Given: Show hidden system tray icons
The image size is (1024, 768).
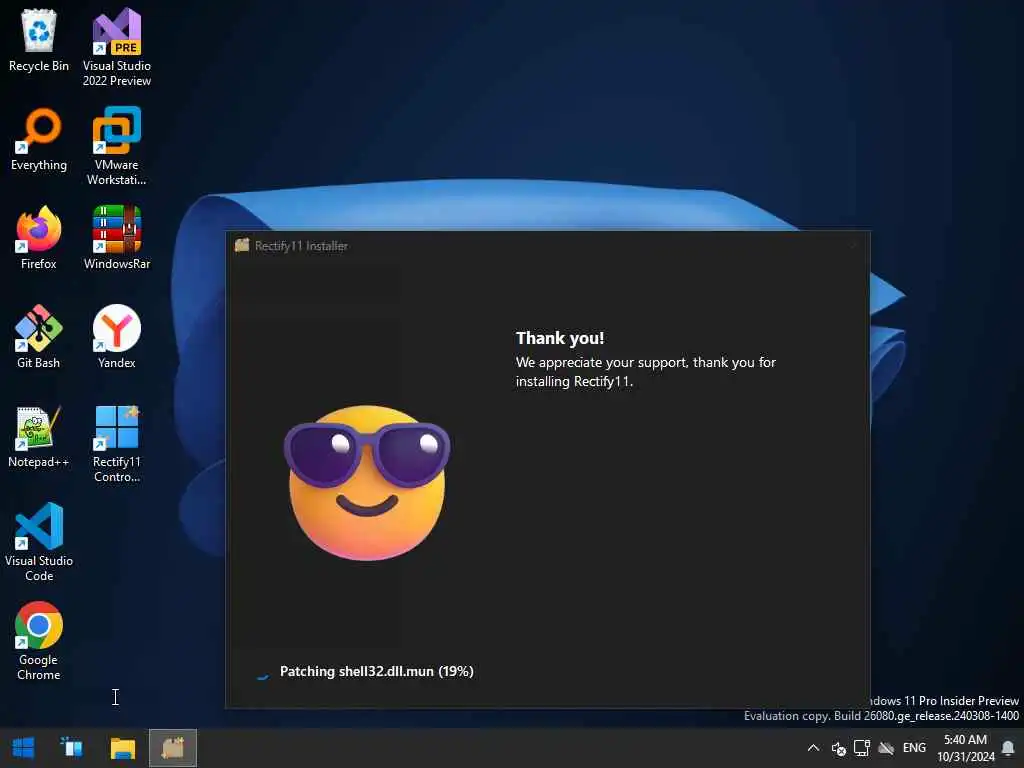Looking at the screenshot, I should point(813,748).
